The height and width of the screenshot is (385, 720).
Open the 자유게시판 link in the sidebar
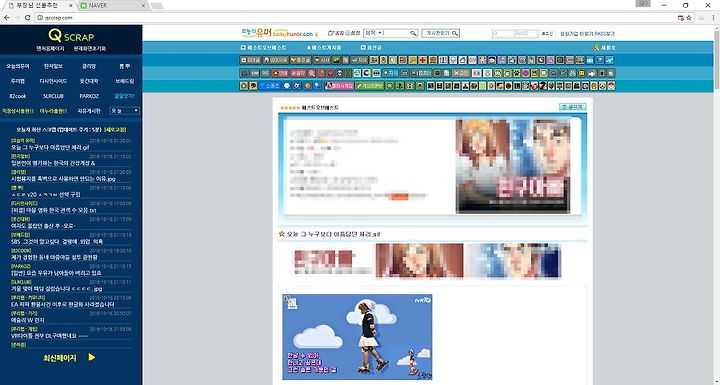pos(89,111)
